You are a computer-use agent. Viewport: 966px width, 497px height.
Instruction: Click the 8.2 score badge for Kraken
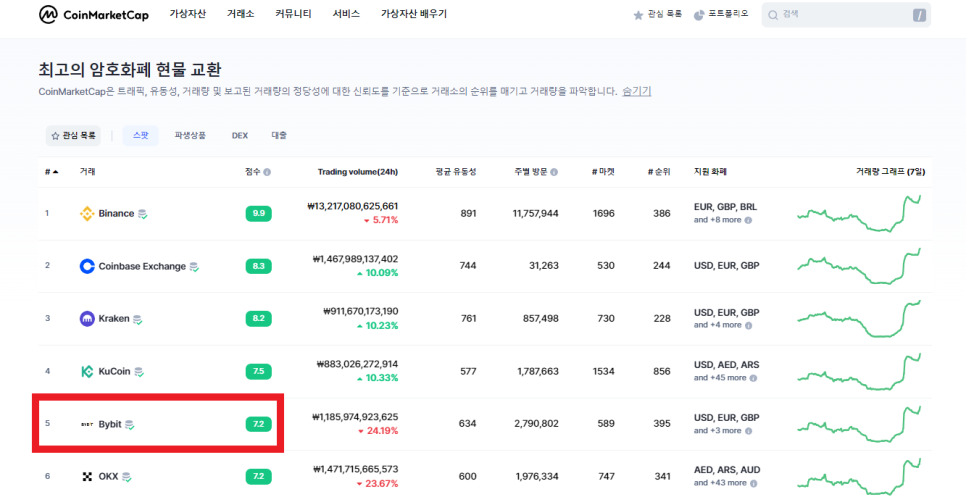click(259, 319)
